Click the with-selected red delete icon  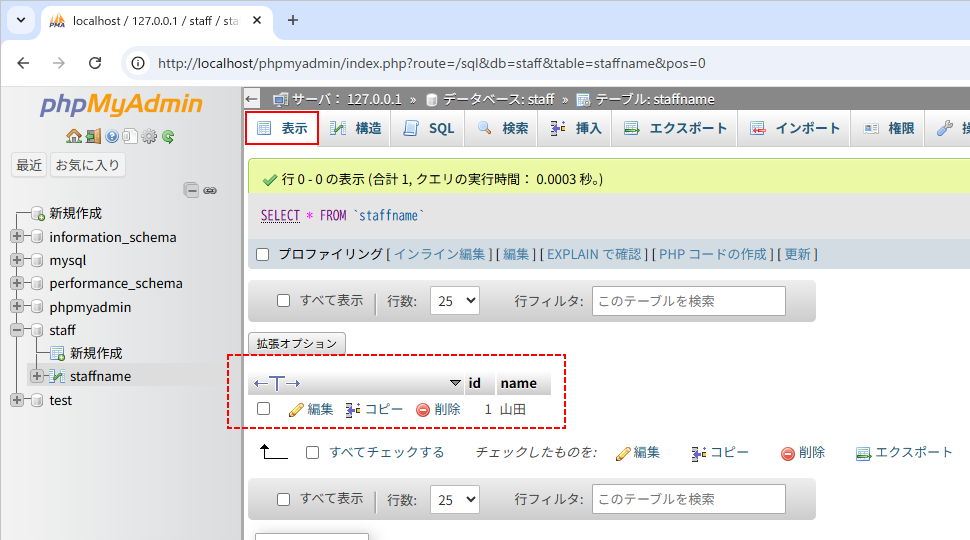(788, 453)
